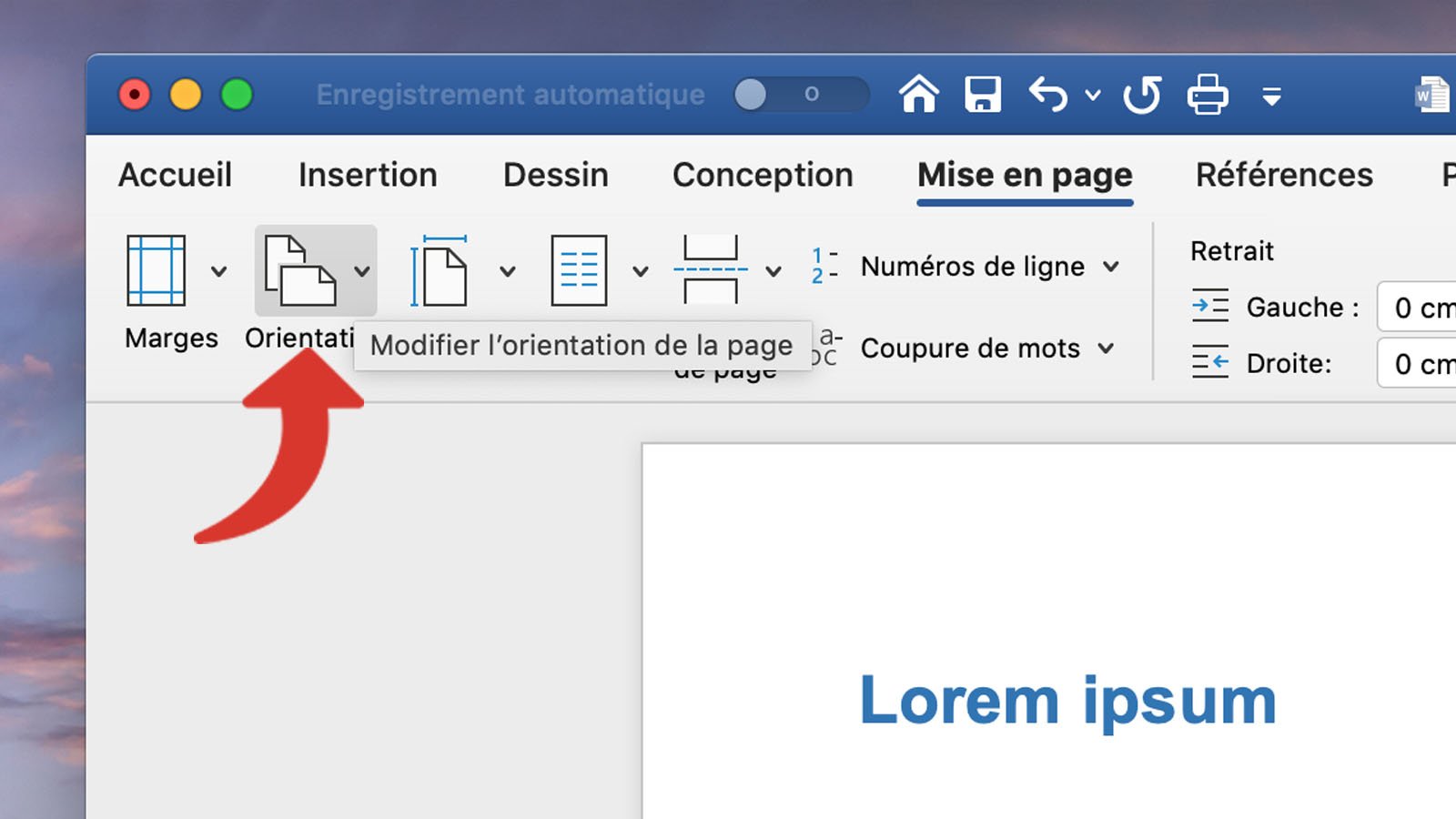
Task: Select the Conception tab
Action: coord(763,175)
